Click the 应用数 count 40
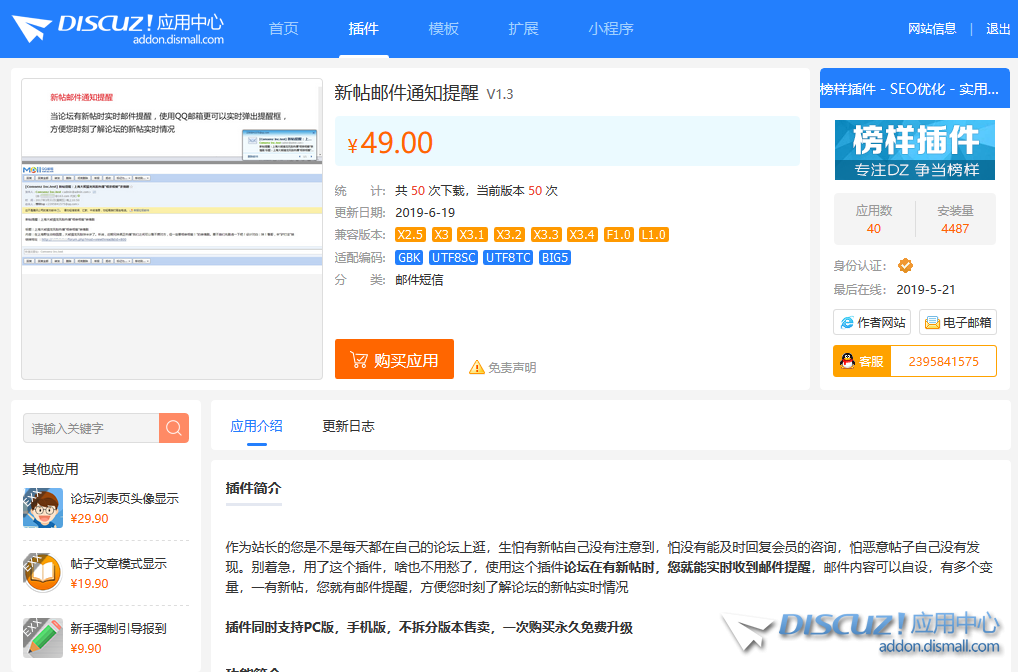 [x=873, y=229]
